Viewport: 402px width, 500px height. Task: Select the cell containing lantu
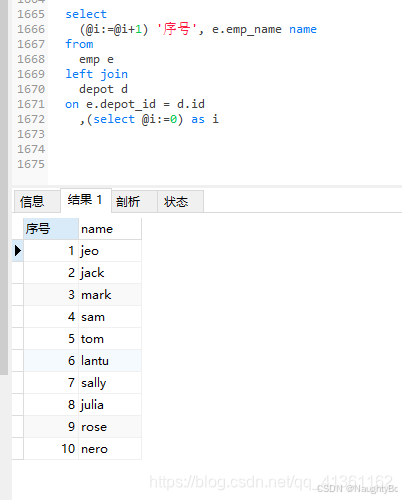[110, 361]
